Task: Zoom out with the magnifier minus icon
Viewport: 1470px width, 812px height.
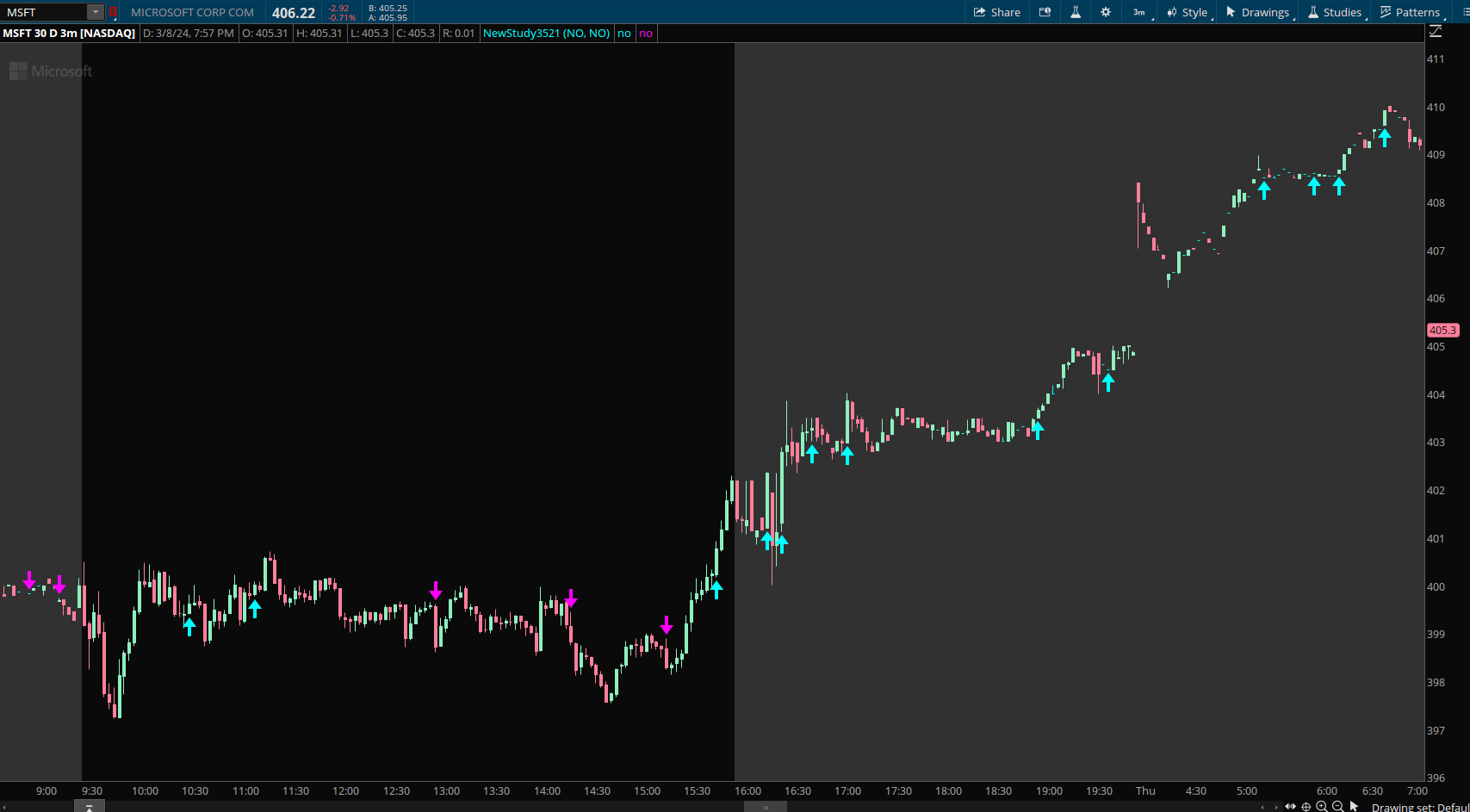Action: pyautogui.click(x=1337, y=806)
